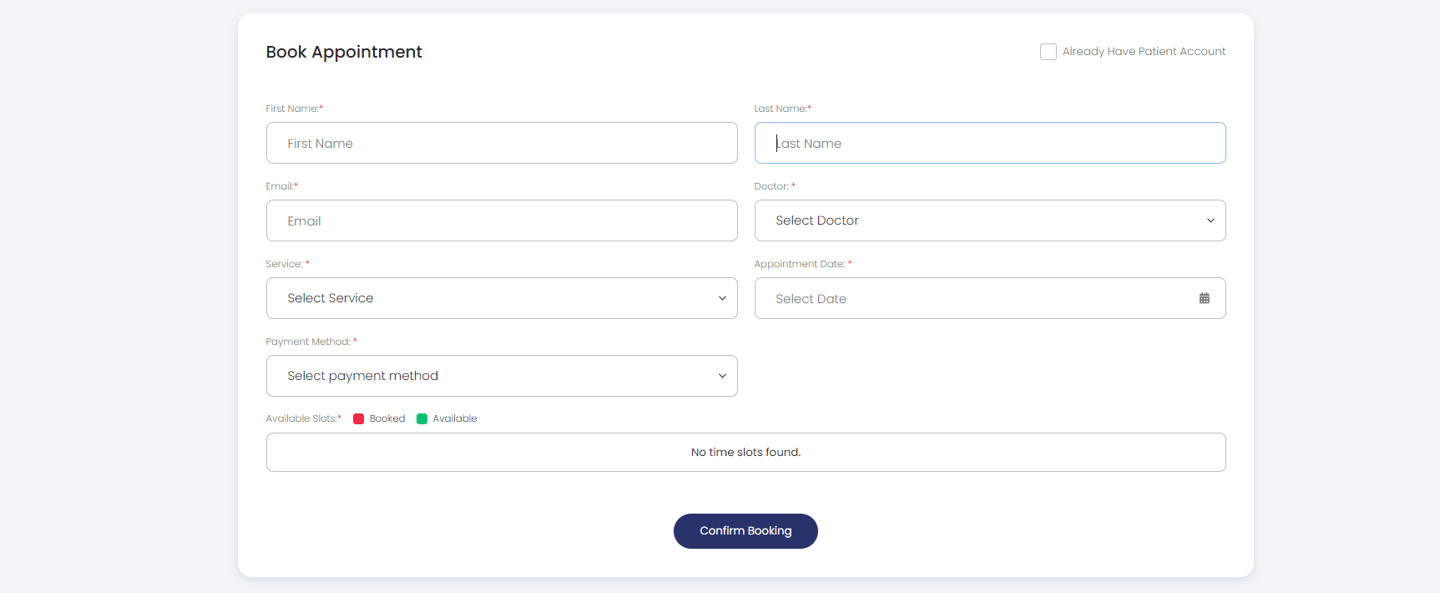Image resolution: width=1440 pixels, height=593 pixels.
Task: Submit with the Confirm Booking button
Action: click(x=746, y=531)
